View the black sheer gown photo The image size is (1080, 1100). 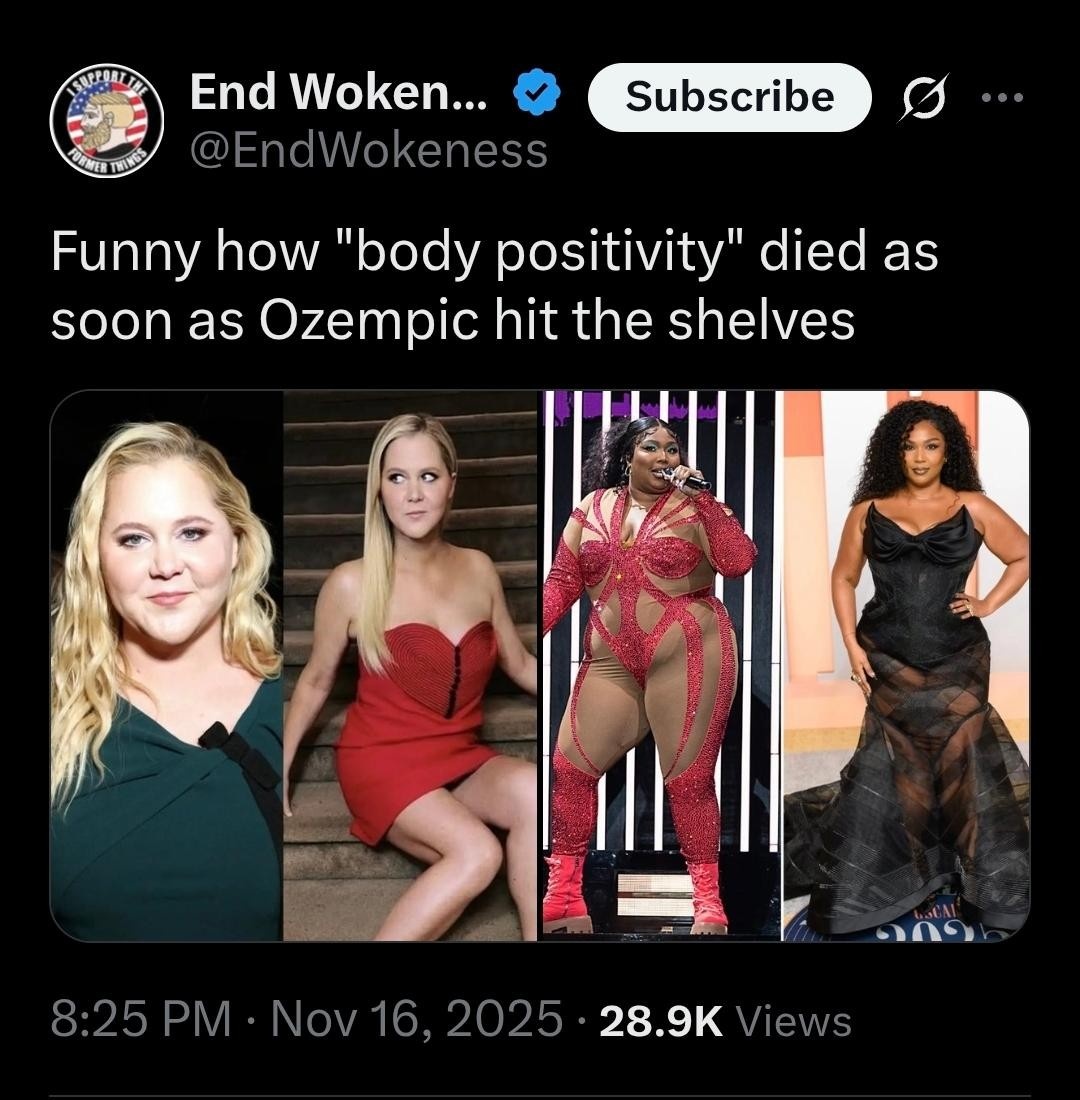(906, 666)
